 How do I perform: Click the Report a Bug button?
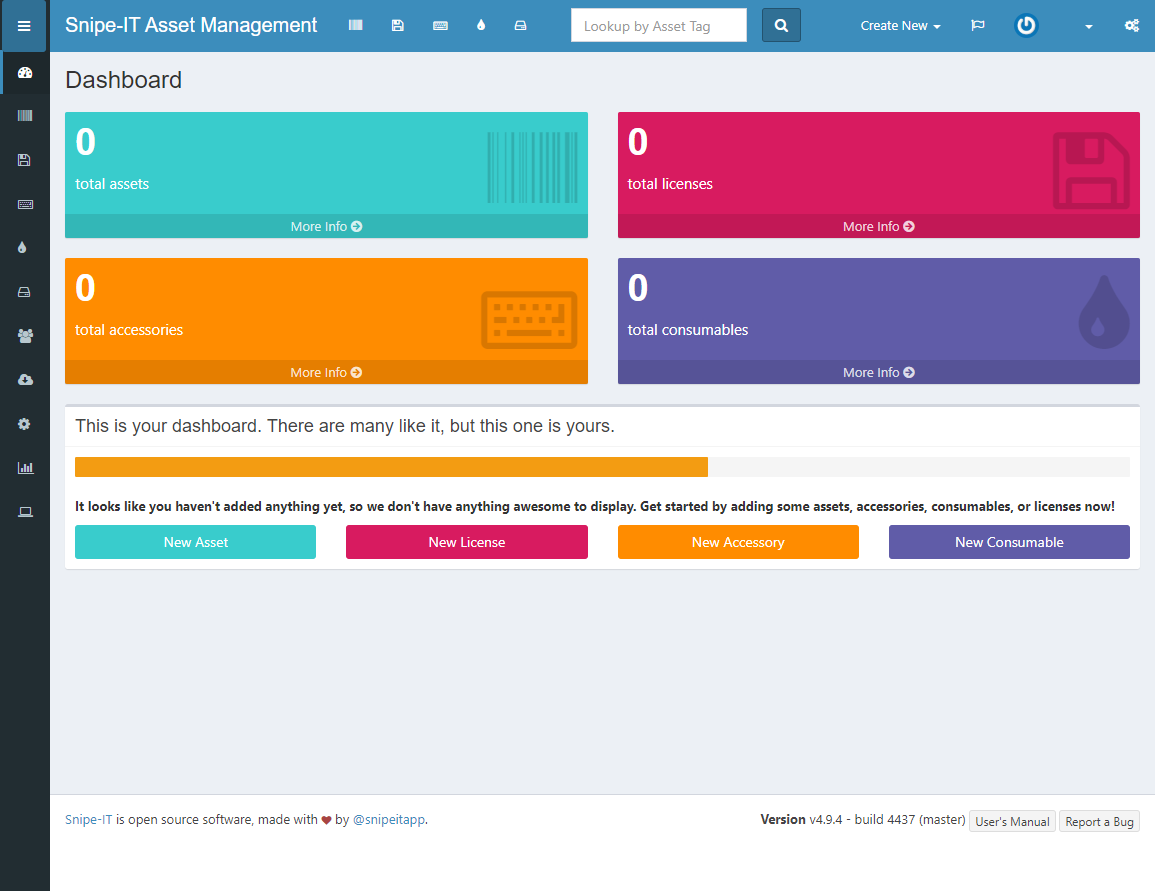pyautogui.click(x=1099, y=821)
